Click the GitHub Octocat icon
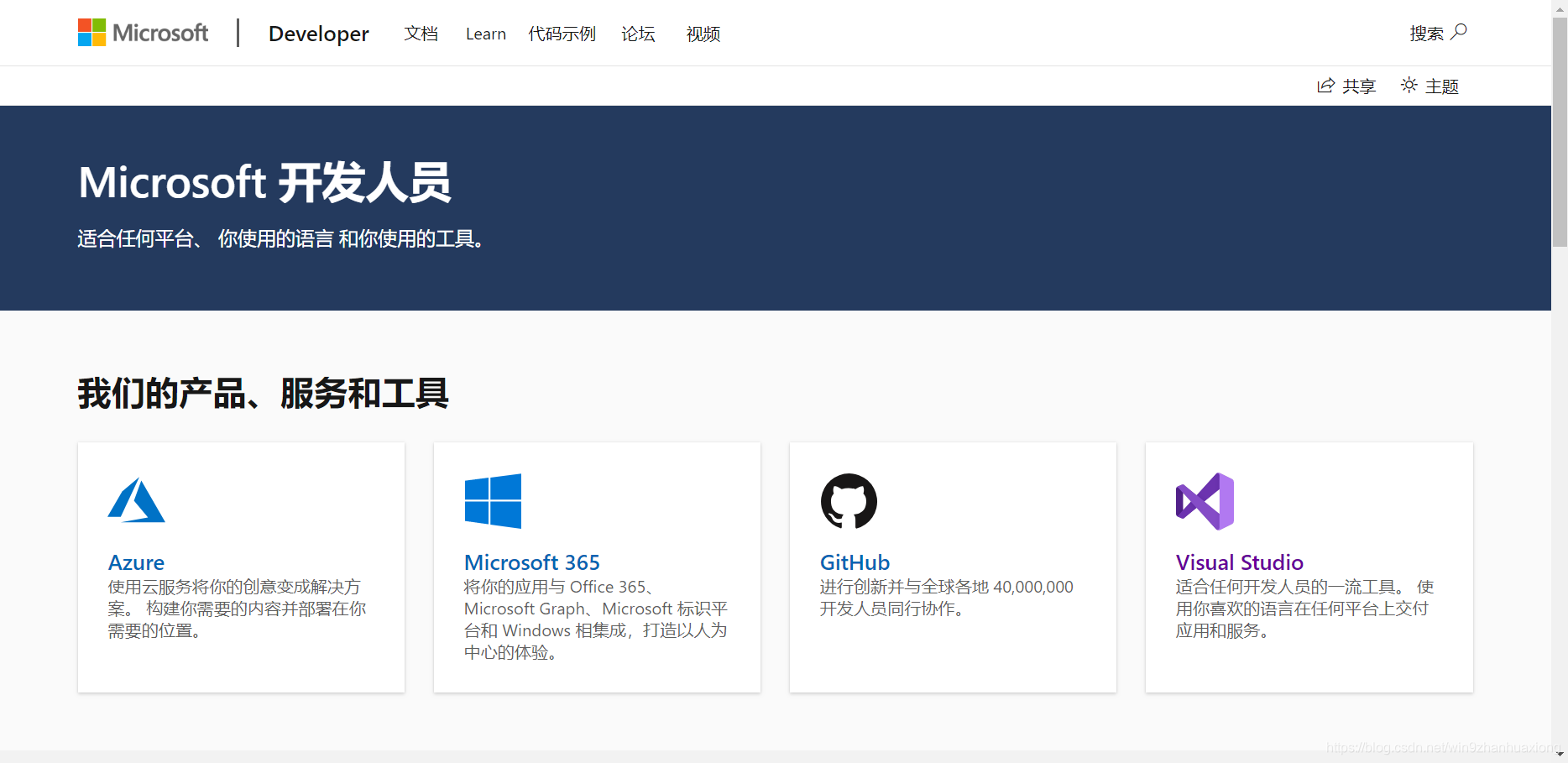Viewport: 1568px width, 763px height. tap(849, 501)
